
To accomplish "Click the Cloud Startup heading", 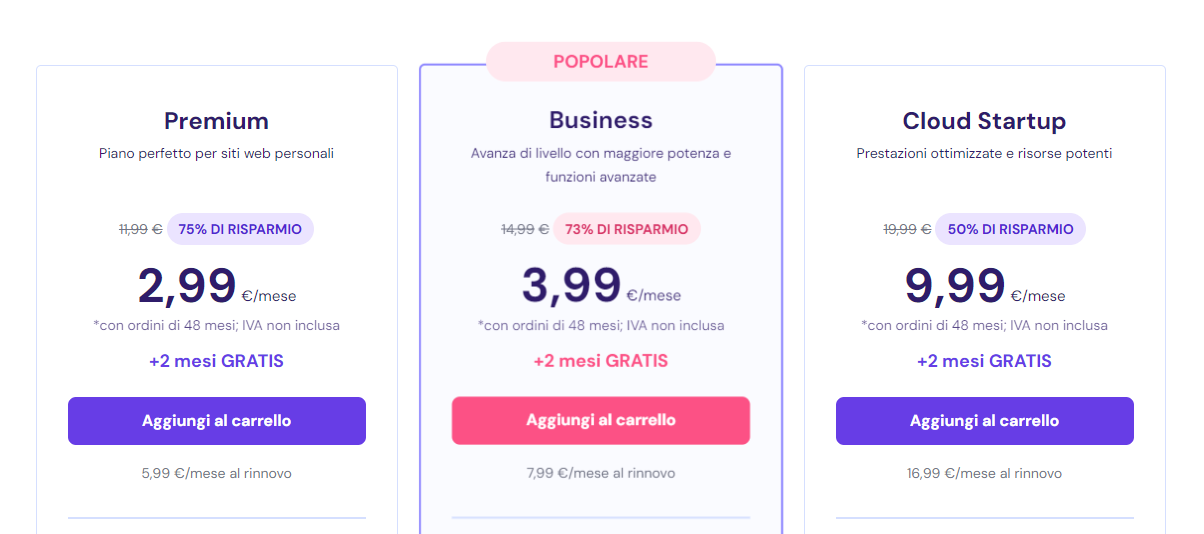I will pyautogui.click(x=984, y=121).
